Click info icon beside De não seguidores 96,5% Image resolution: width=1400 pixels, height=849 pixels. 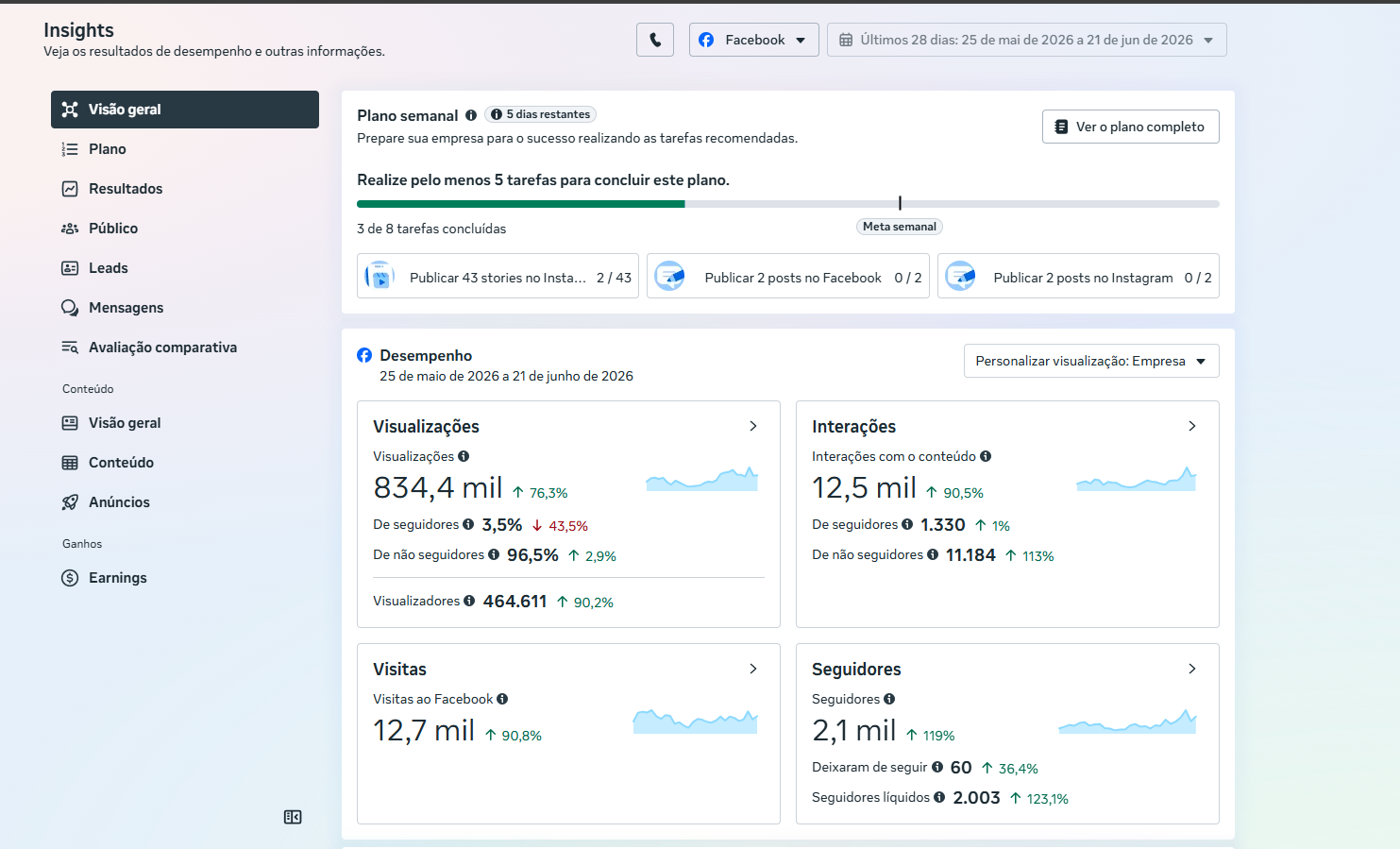[x=494, y=554]
